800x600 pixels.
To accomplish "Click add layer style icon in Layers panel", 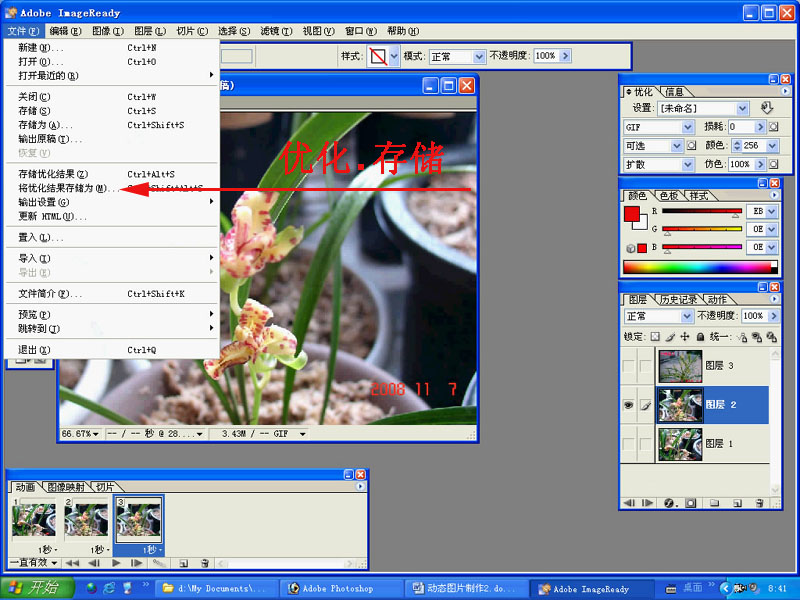I will pyautogui.click(x=670, y=503).
